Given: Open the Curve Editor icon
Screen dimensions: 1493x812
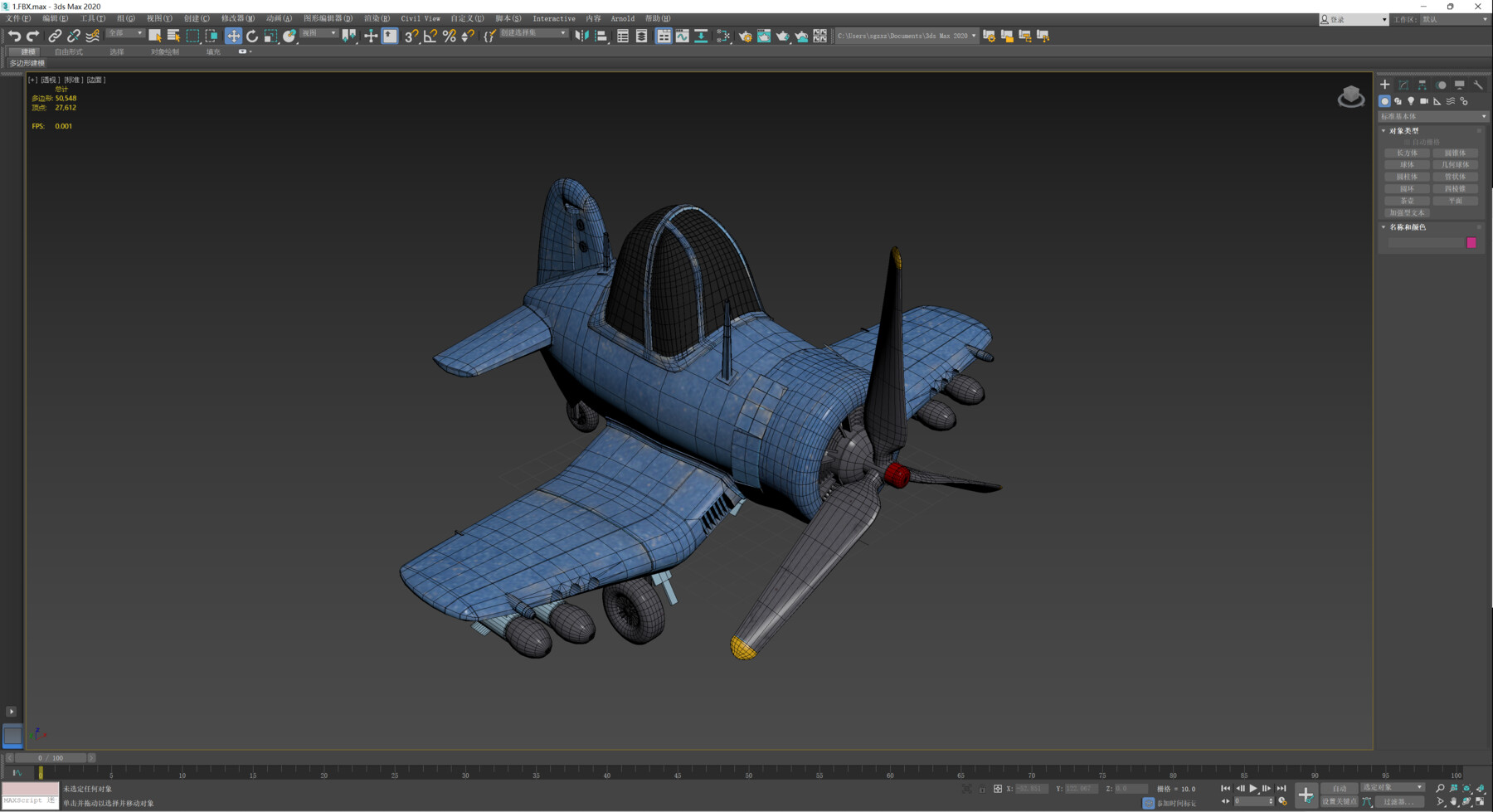Looking at the screenshot, I should pos(683,36).
